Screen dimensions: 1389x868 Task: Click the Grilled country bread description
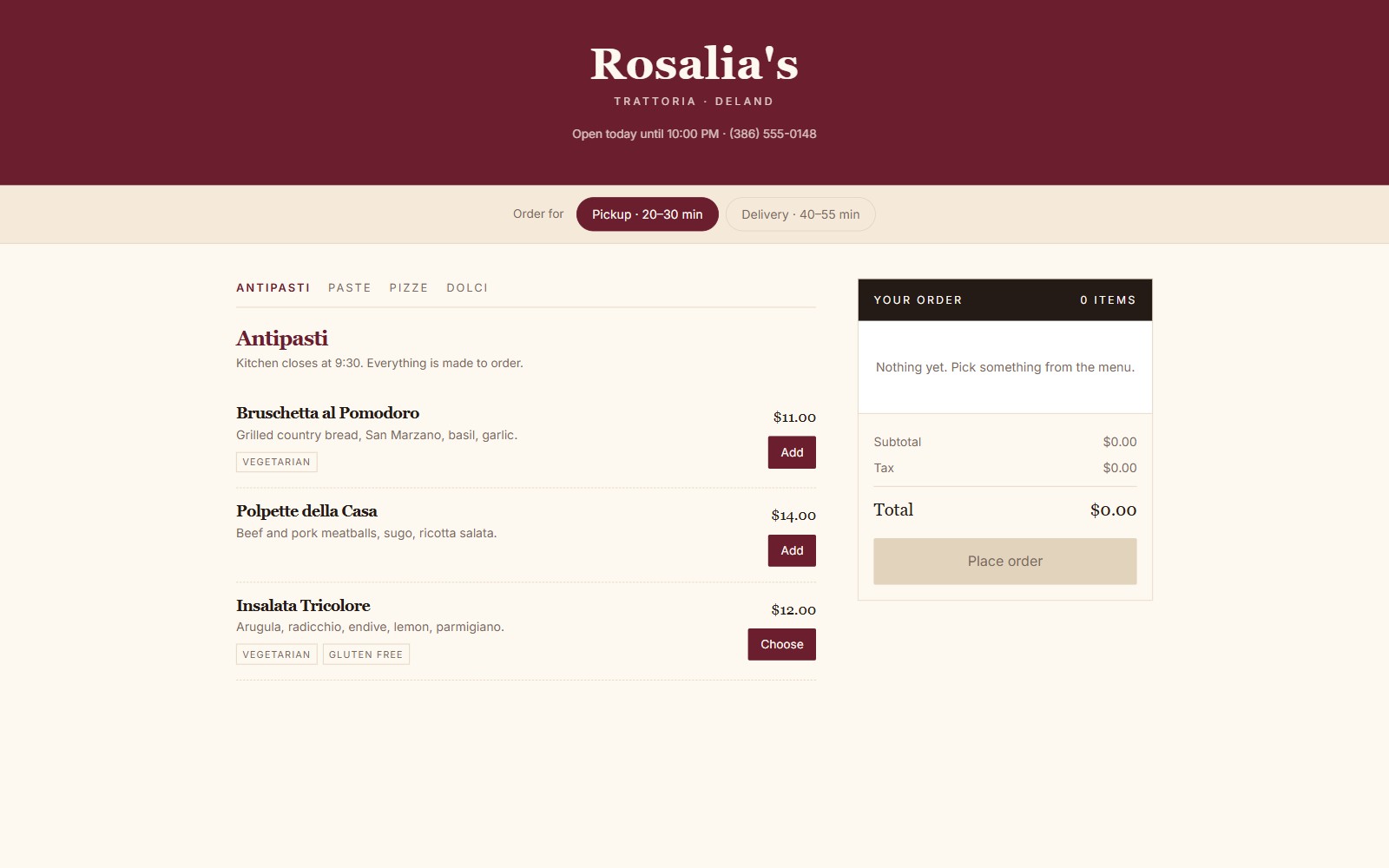tap(377, 435)
